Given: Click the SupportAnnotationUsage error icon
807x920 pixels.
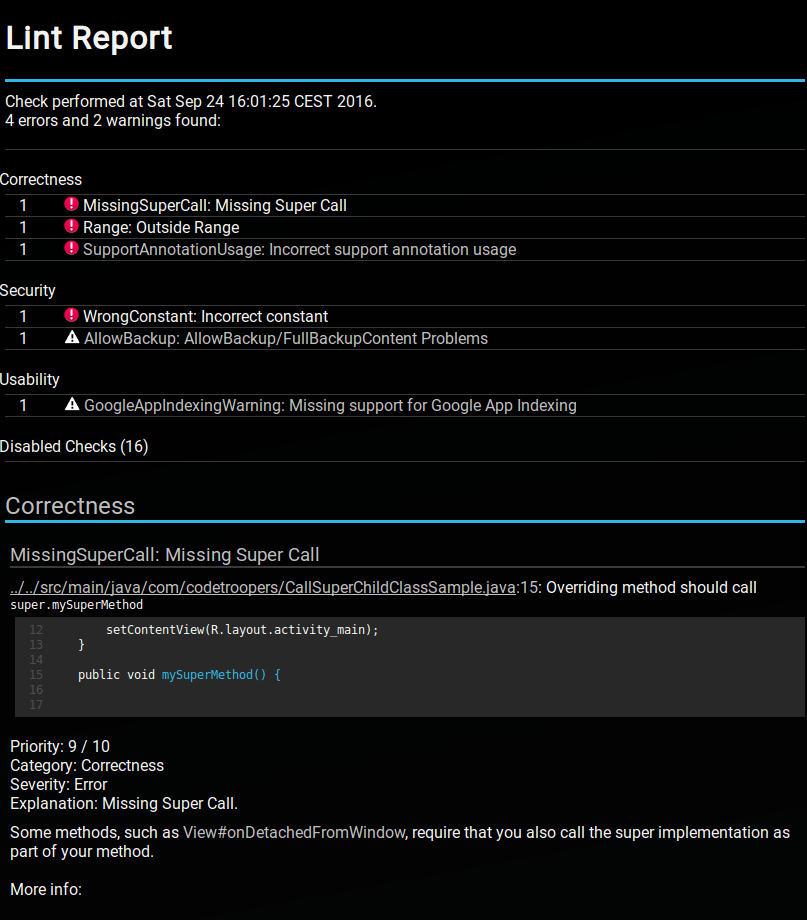Looking at the screenshot, I should pyautogui.click(x=71, y=248).
